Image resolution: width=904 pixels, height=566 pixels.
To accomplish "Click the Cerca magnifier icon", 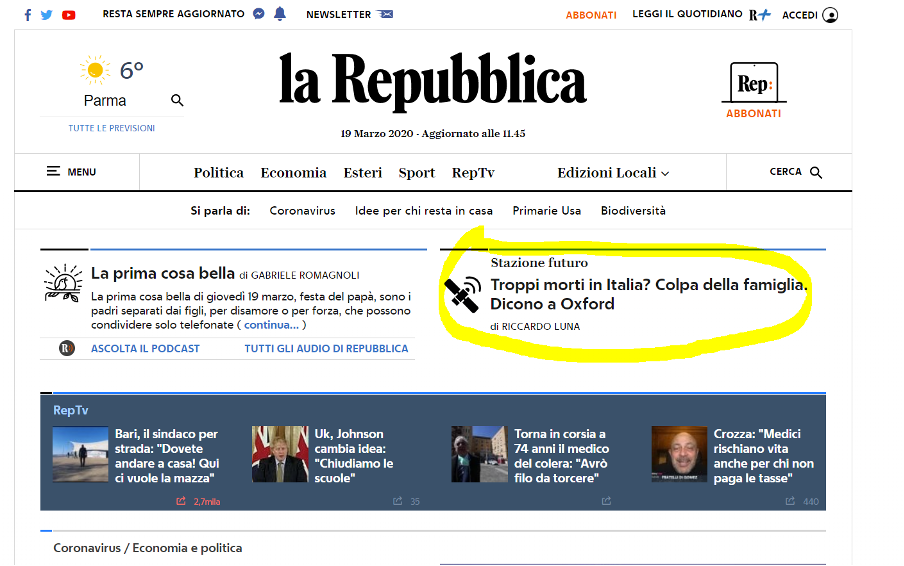I will pyautogui.click(x=816, y=172).
